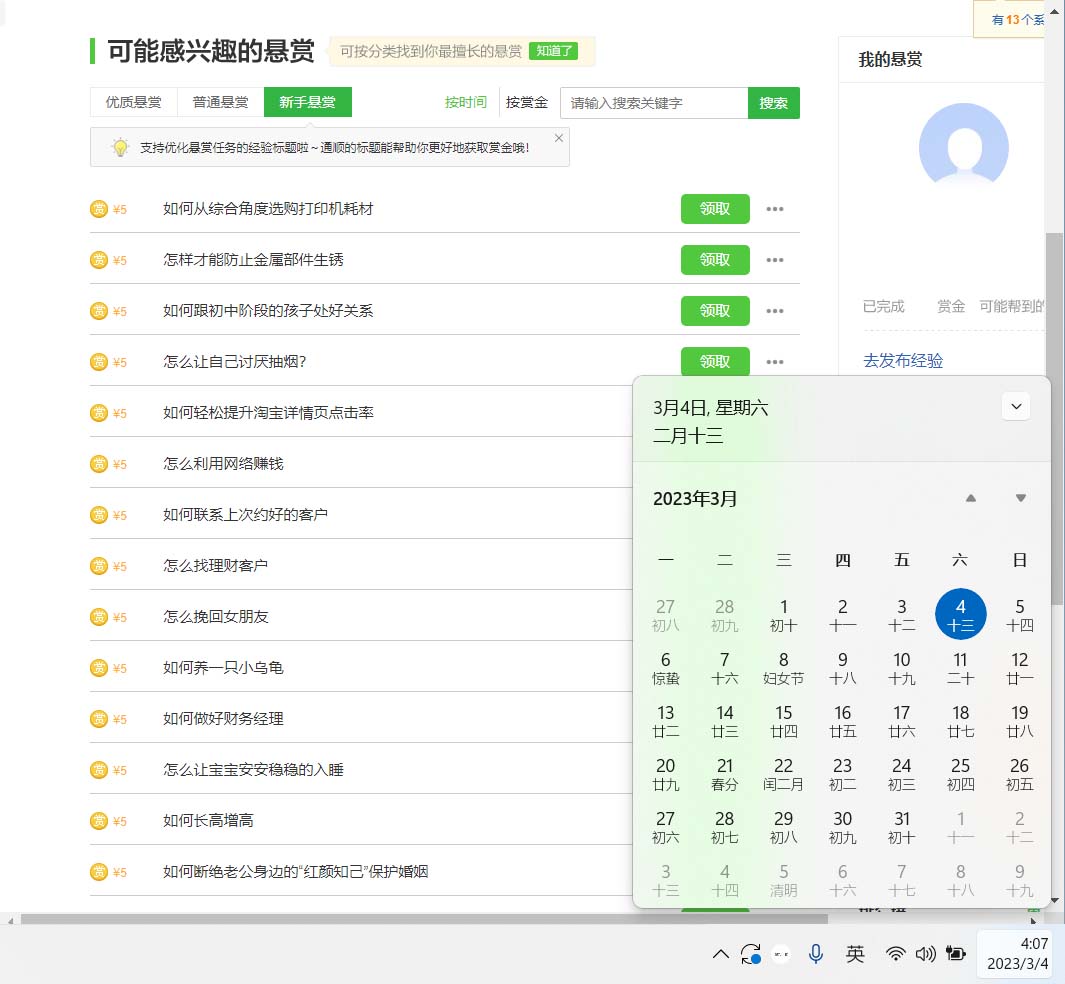Viewport: 1065px width, 984px height.
Task: Dismiss the tip banner with its X
Action: pyautogui.click(x=558, y=137)
